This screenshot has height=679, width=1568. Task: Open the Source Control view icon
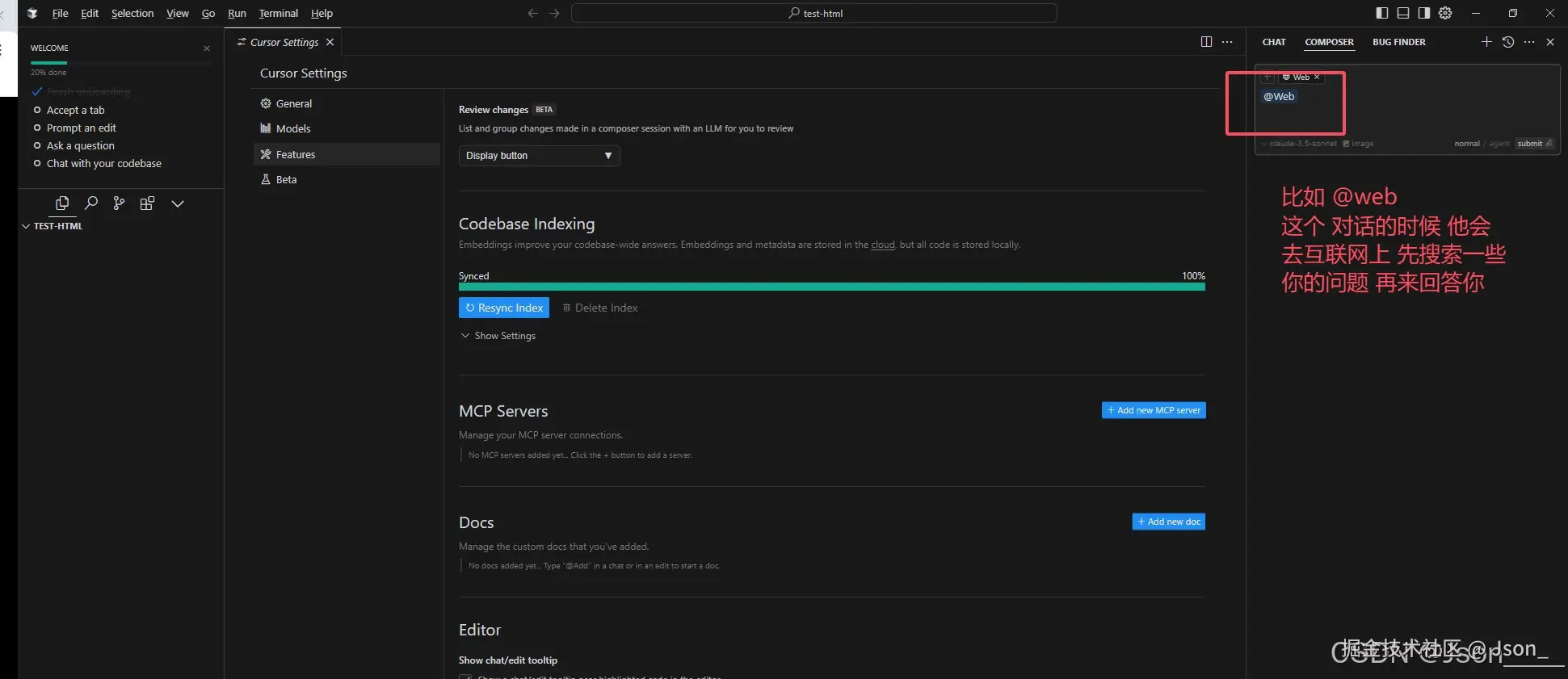pos(119,203)
